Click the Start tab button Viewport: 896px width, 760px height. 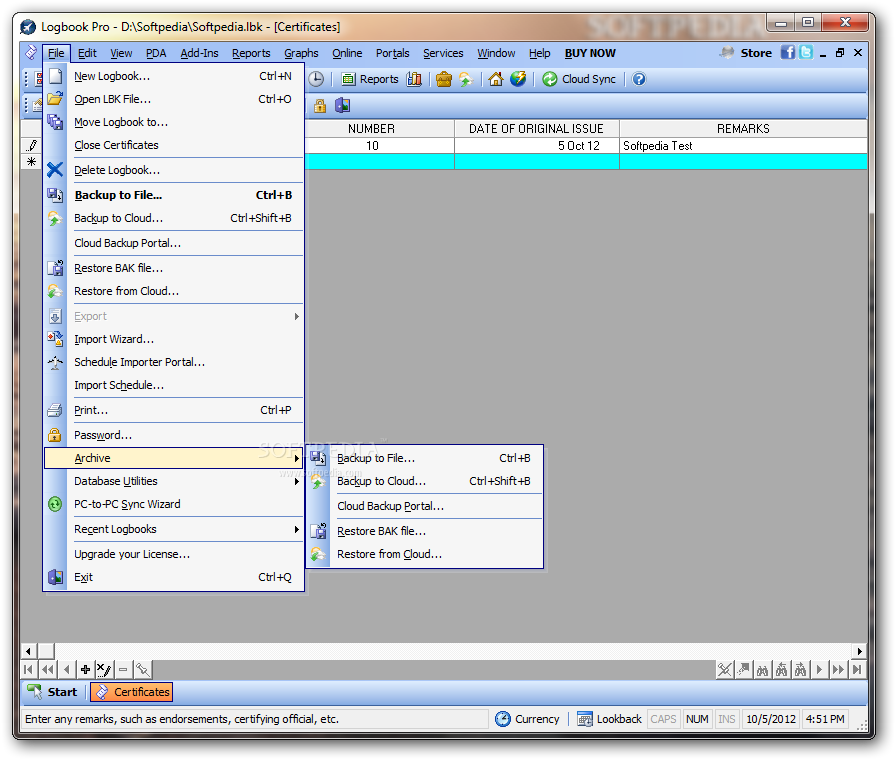53,692
